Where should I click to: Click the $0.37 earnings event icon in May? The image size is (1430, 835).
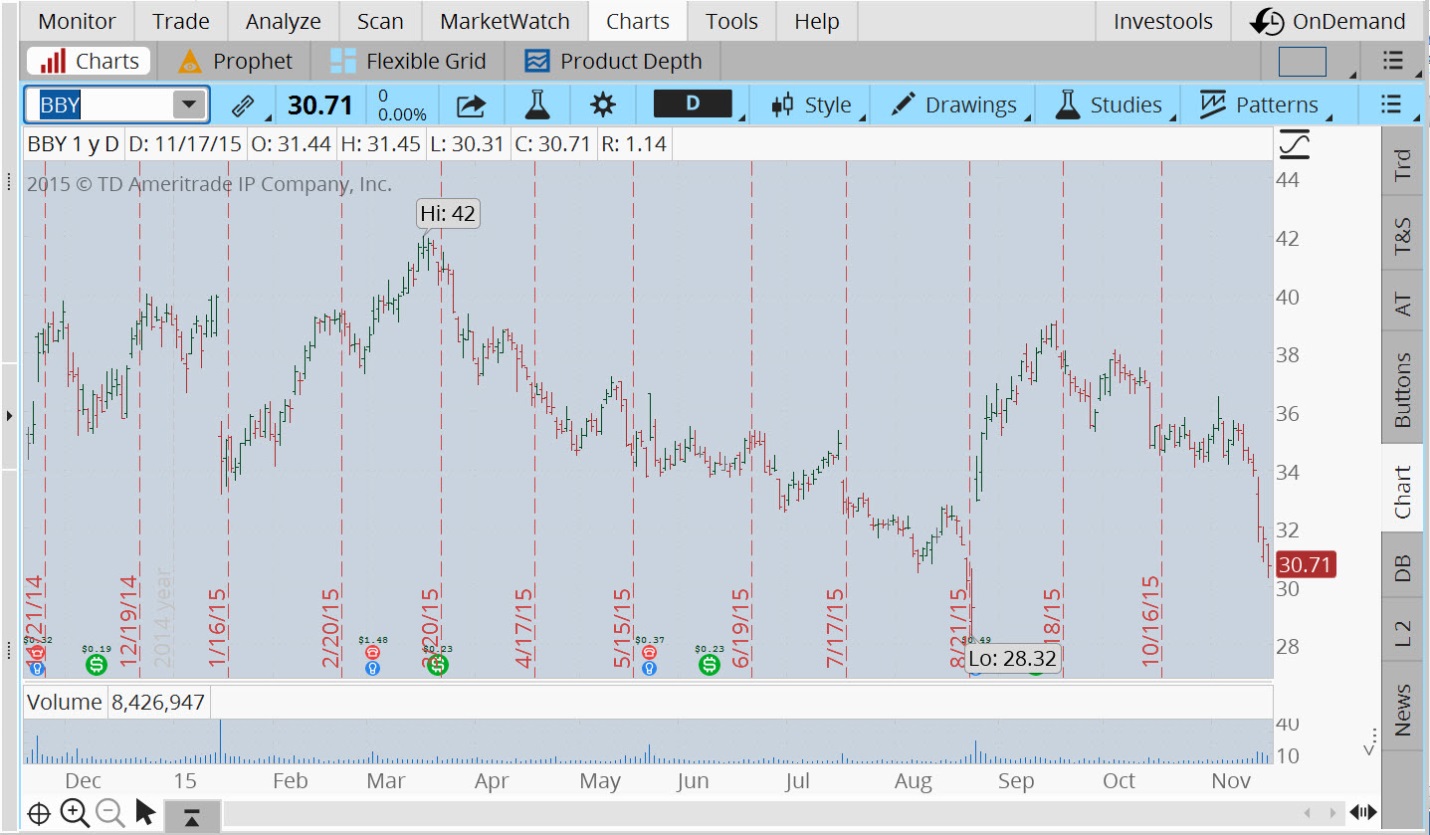tap(649, 651)
